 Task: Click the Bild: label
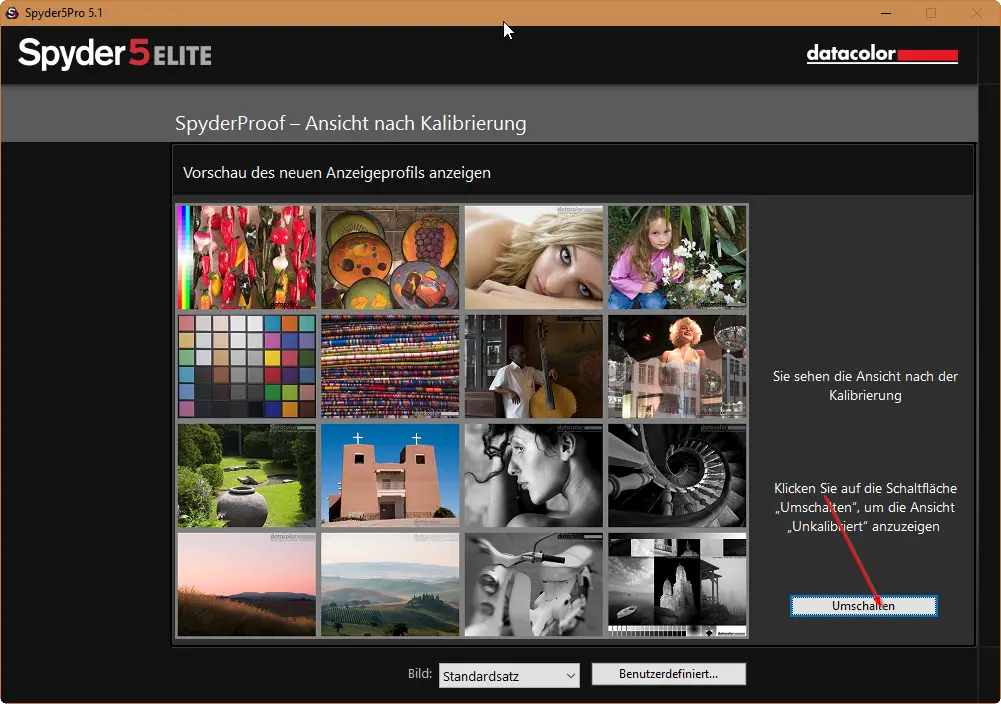(x=420, y=673)
